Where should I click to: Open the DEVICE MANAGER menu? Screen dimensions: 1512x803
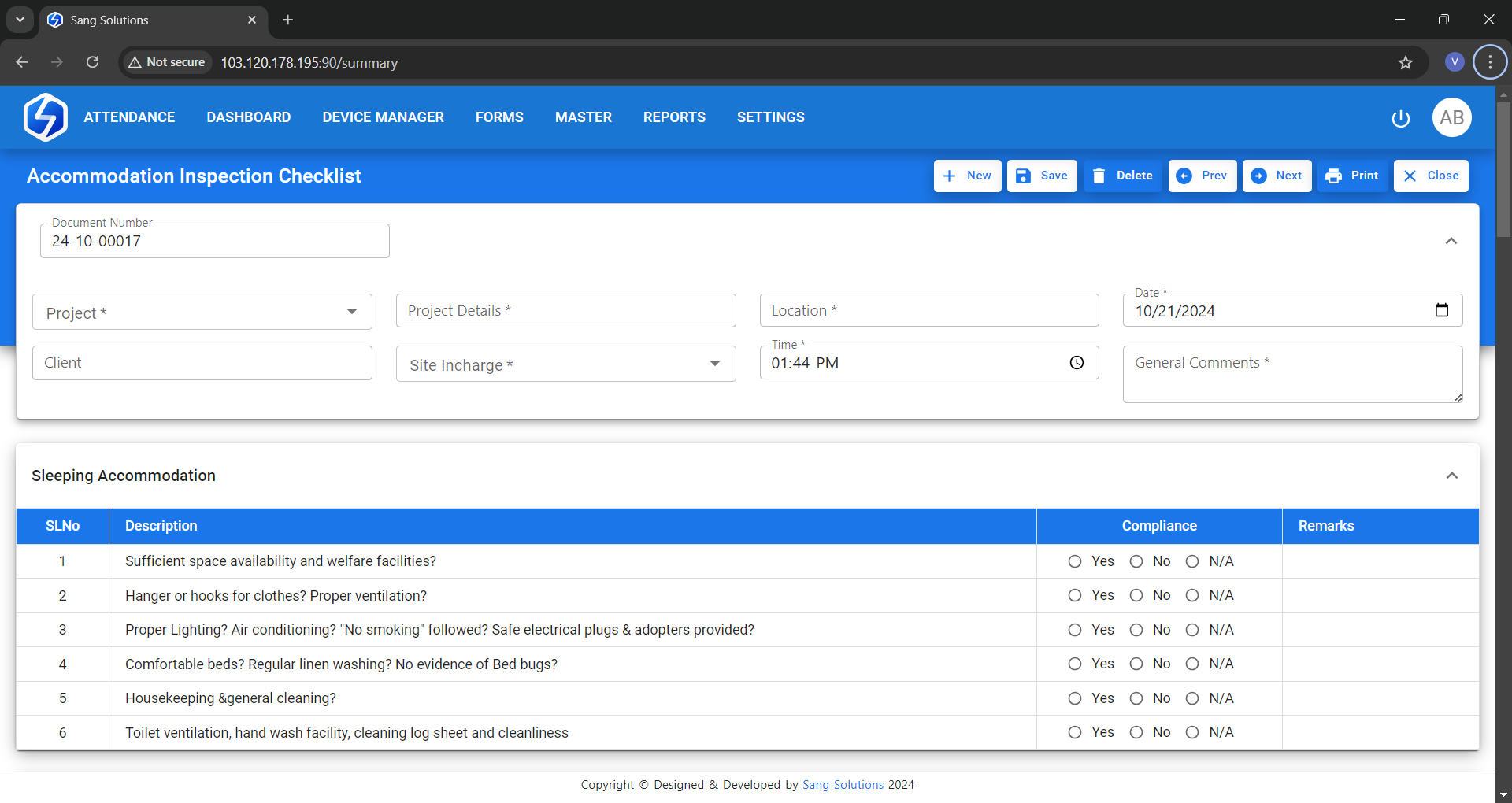(x=383, y=117)
